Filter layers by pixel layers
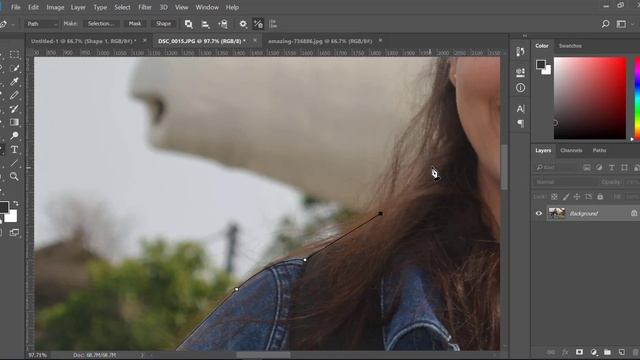Viewport: 640px width, 360px height. click(x=587, y=167)
